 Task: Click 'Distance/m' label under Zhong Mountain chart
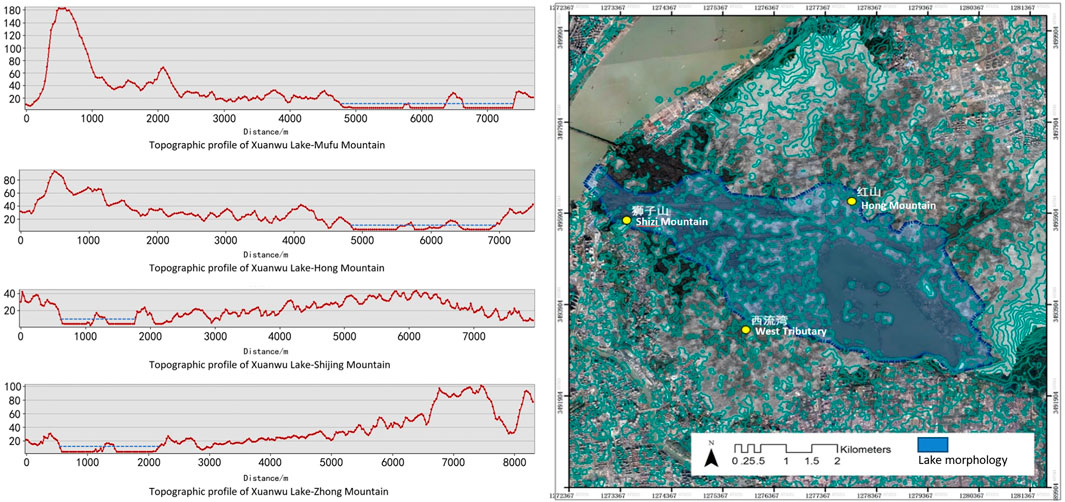click(268, 478)
